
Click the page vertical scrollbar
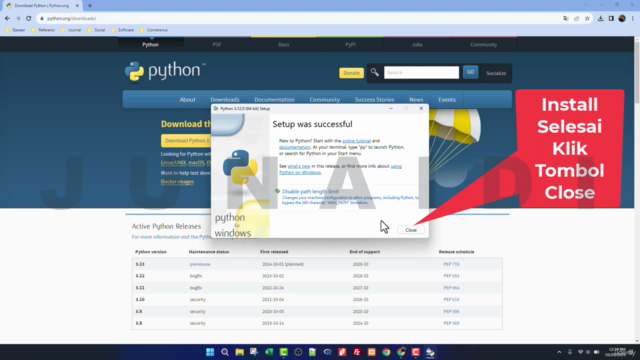[x=637, y=71]
